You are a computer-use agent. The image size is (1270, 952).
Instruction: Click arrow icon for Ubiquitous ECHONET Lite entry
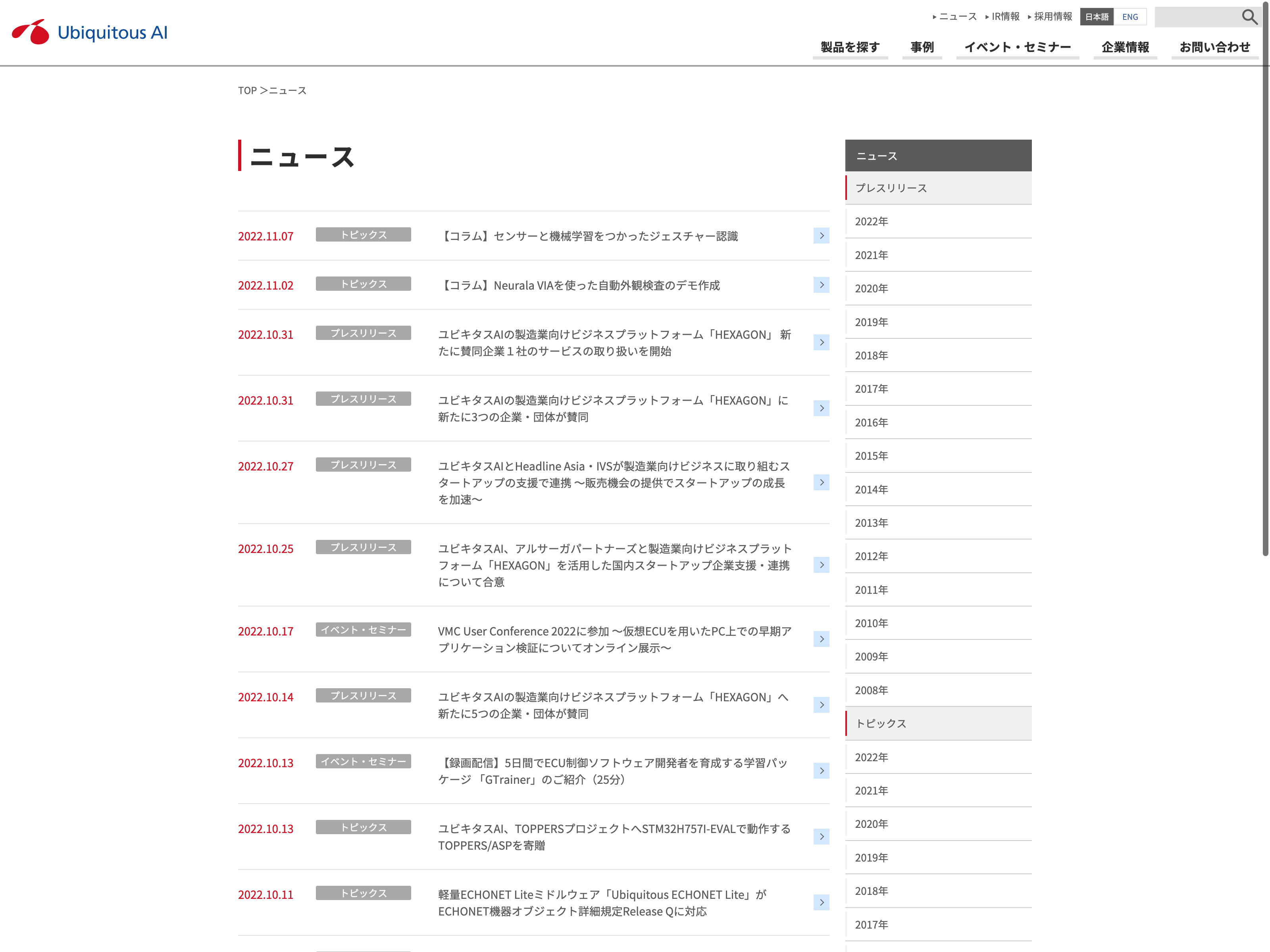(x=821, y=903)
